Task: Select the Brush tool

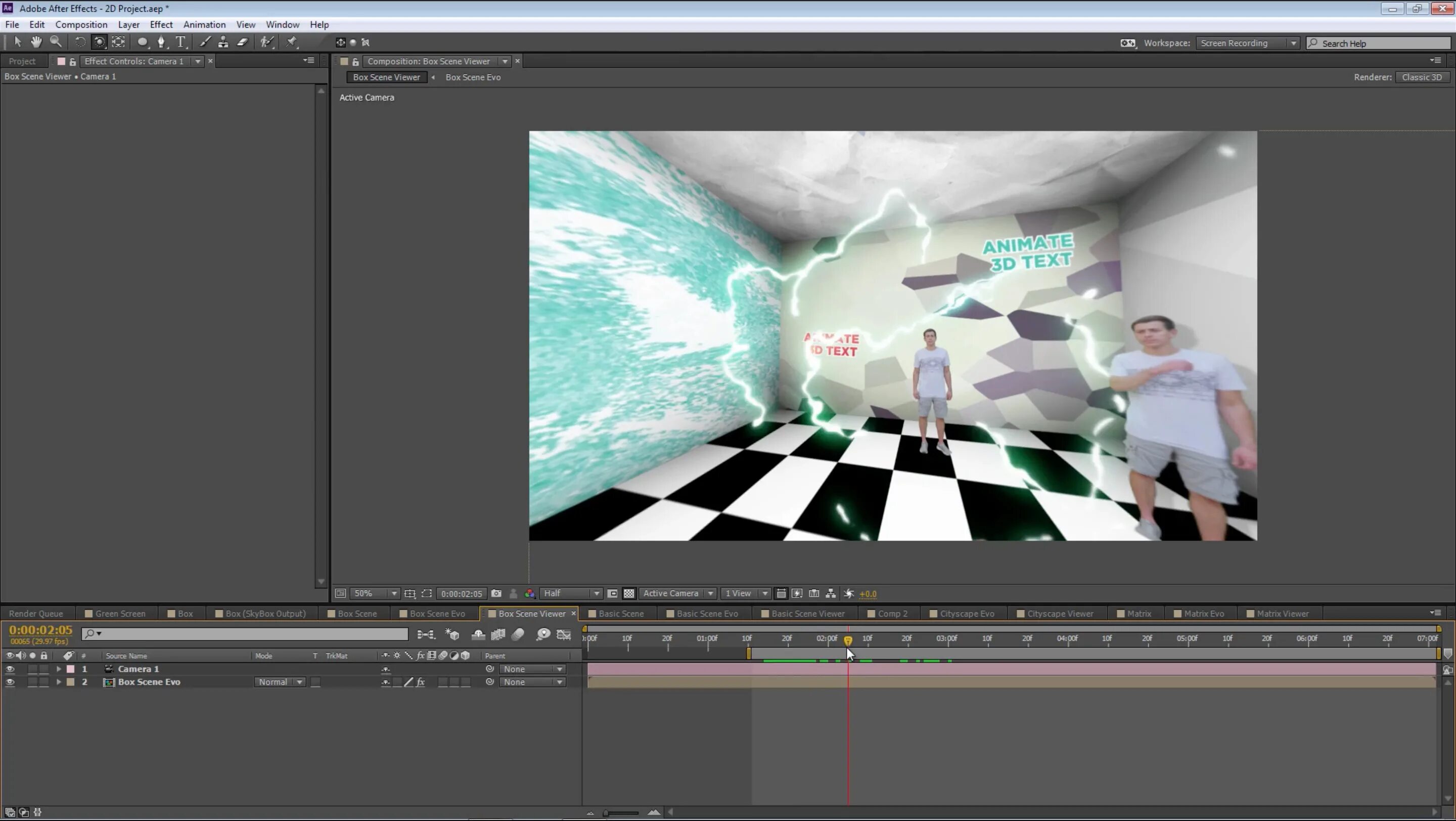Action: [205, 42]
